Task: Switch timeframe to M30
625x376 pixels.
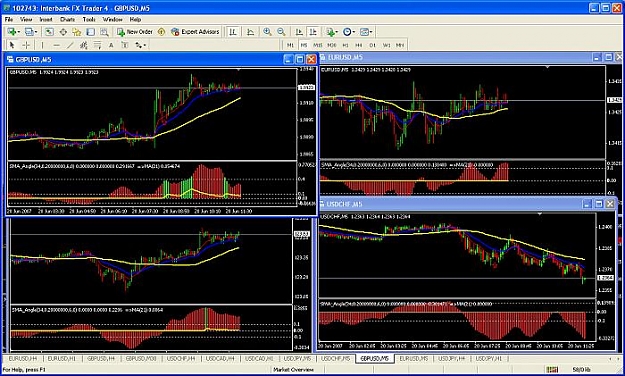Action: pyautogui.click(x=332, y=45)
